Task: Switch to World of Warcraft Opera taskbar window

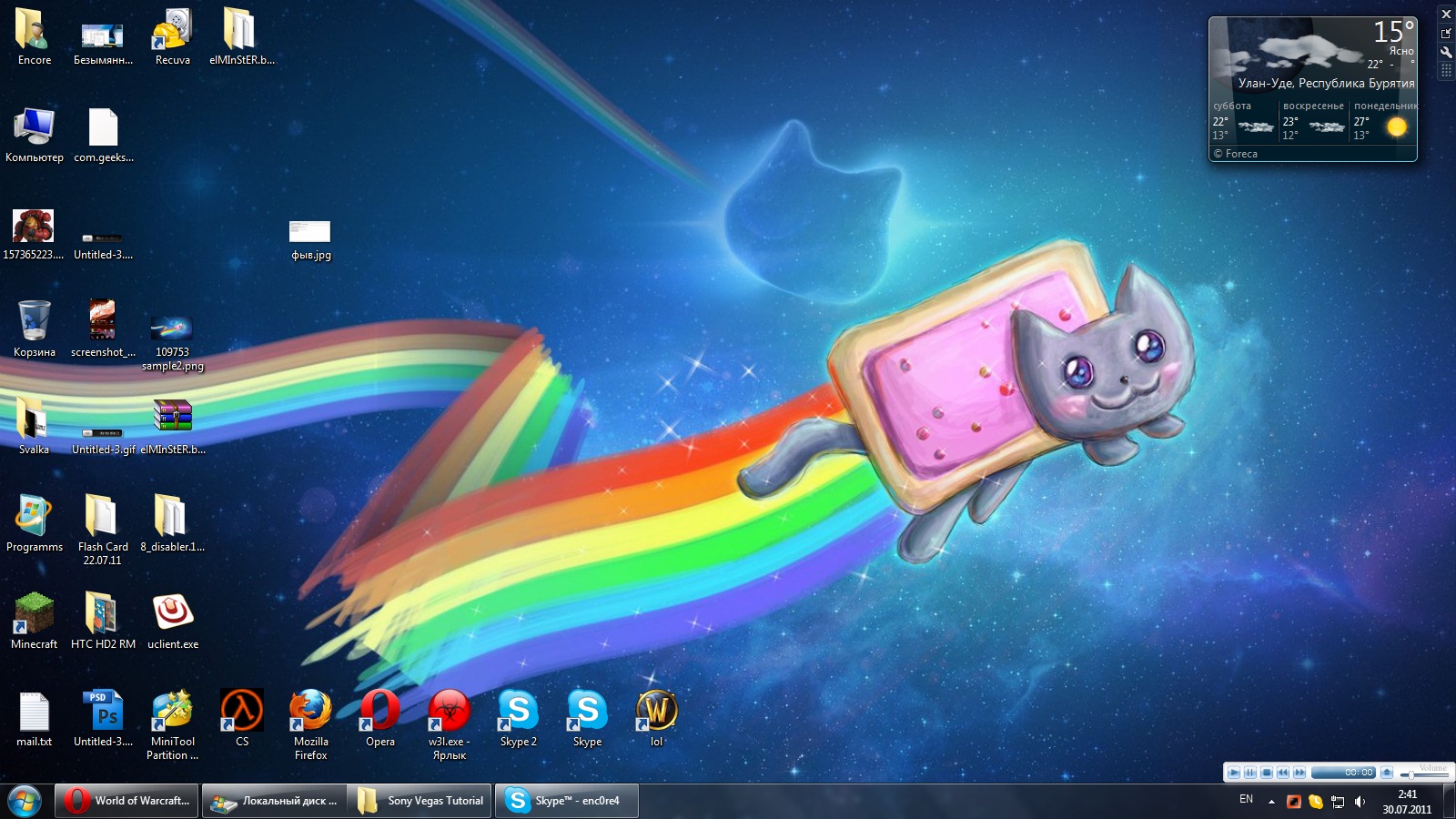Action: coord(126,801)
